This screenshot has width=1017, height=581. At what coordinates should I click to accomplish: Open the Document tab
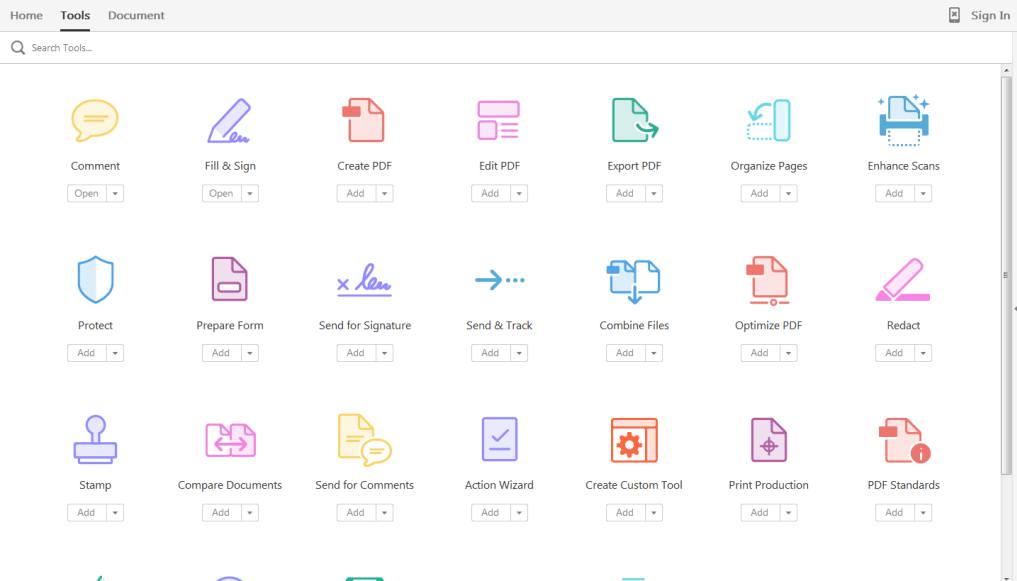click(x=136, y=16)
